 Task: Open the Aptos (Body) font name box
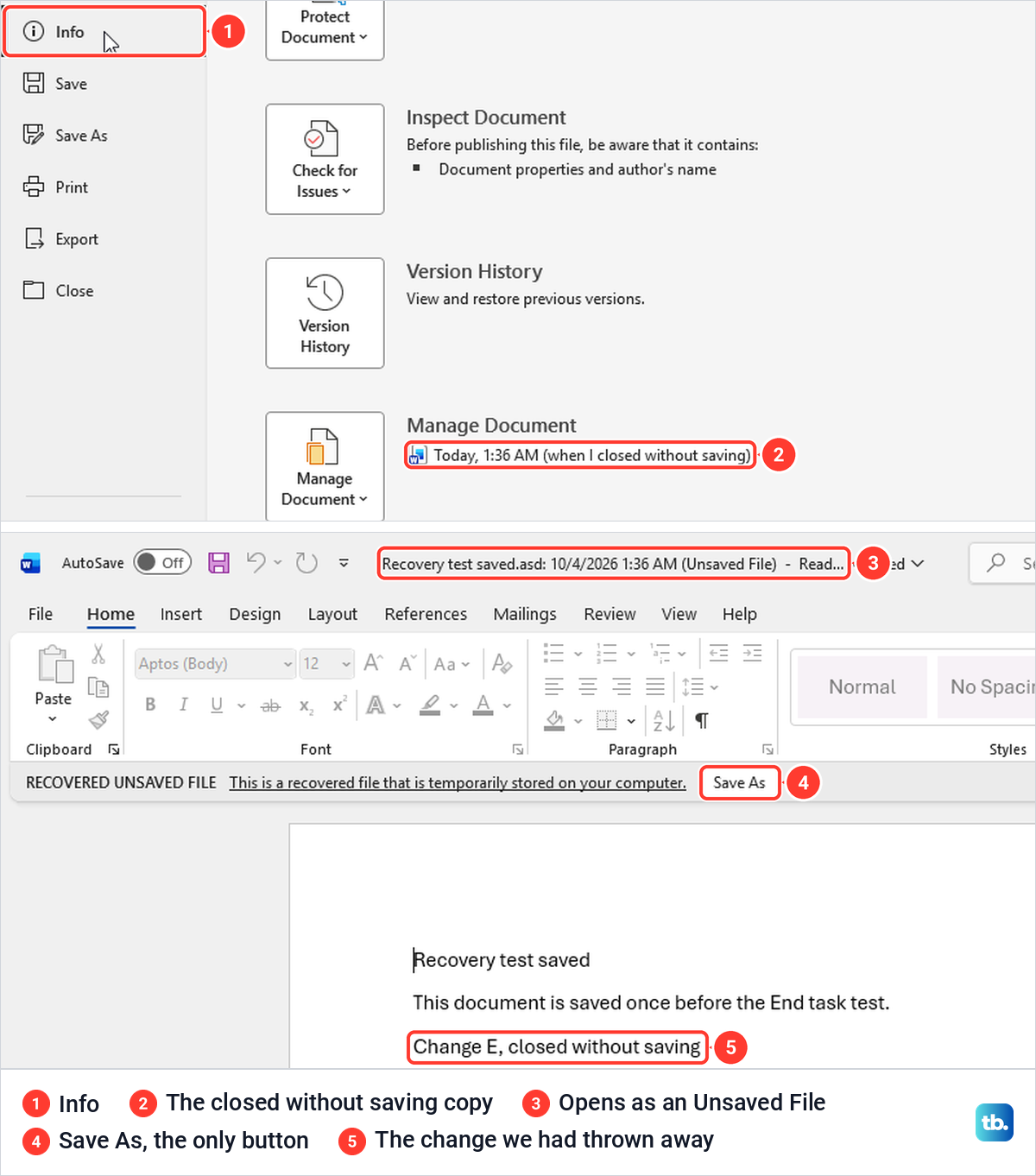coord(215,664)
